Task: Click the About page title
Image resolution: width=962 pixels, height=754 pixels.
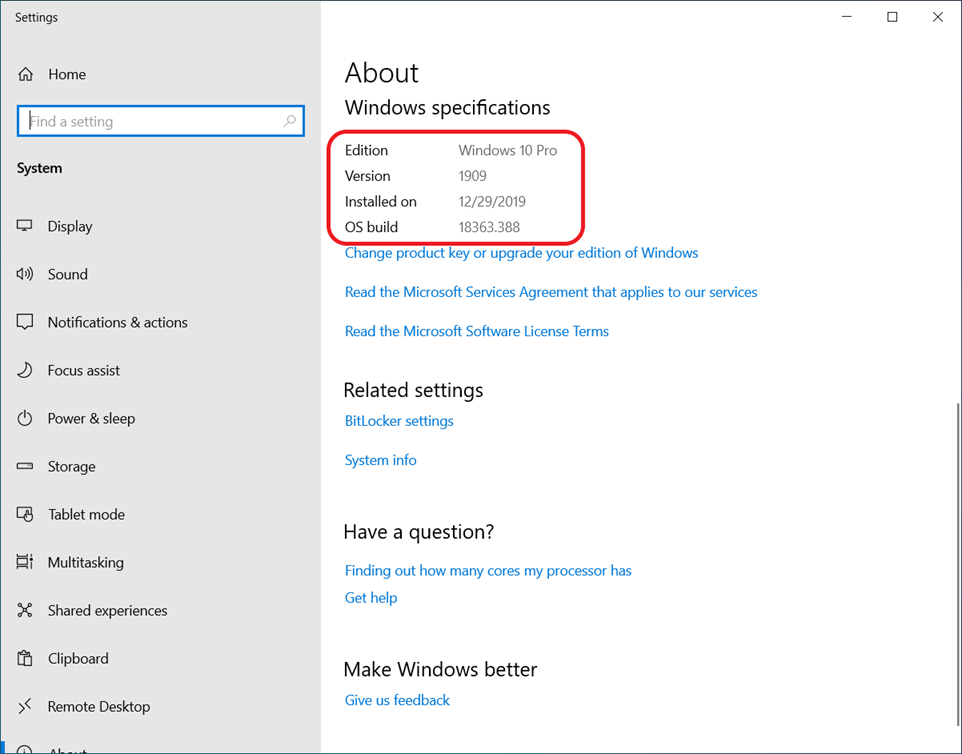Action: (x=382, y=73)
